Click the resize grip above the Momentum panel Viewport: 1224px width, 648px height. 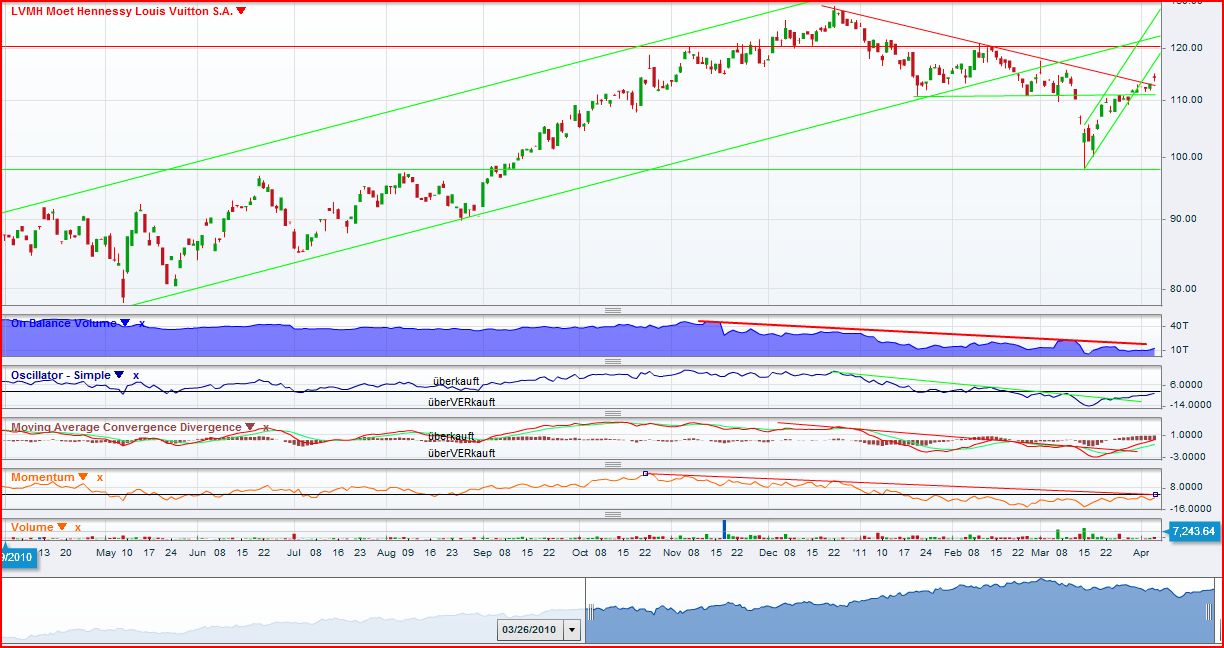(x=613, y=463)
